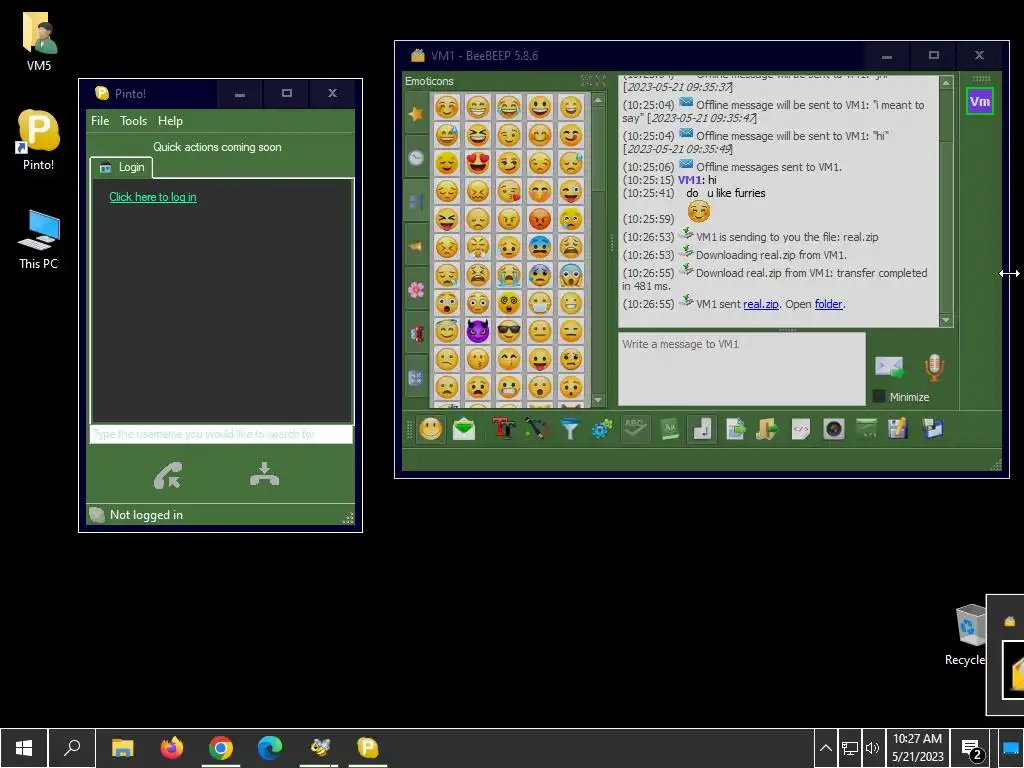Insert the sunglasses emoticon
The width and height of the screenshot is (1024, 768).
click(509, 331)
